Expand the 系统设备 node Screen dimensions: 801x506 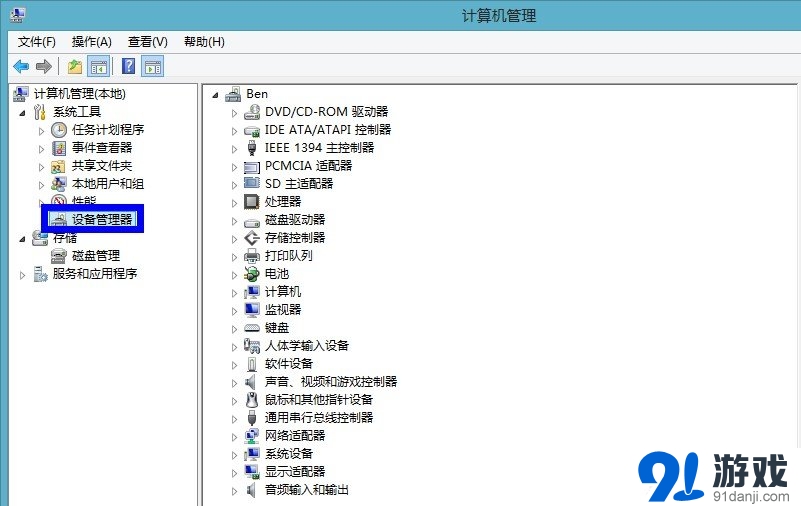pyautogui.click(x=234, y=454)
